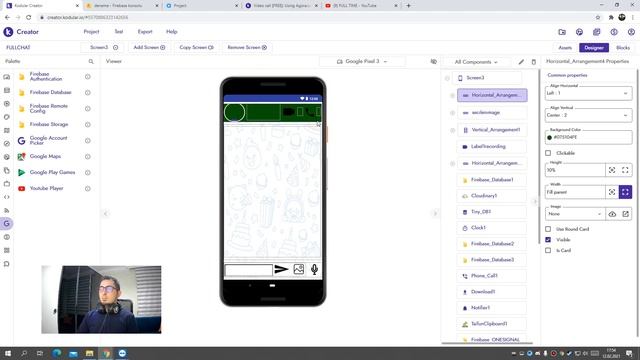The height and width of the screenshot is (360, 640).
Task: Open the account profile icon in header
Action: (x=631, y=32)
